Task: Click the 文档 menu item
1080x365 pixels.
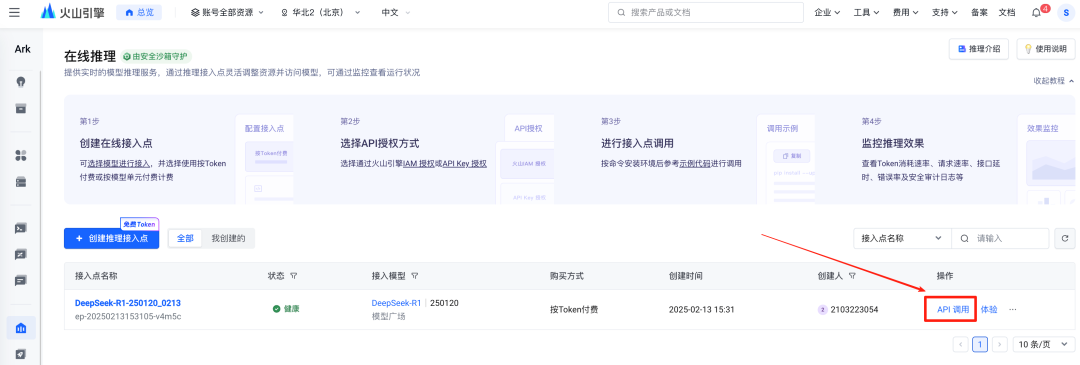Action: 1006,12
